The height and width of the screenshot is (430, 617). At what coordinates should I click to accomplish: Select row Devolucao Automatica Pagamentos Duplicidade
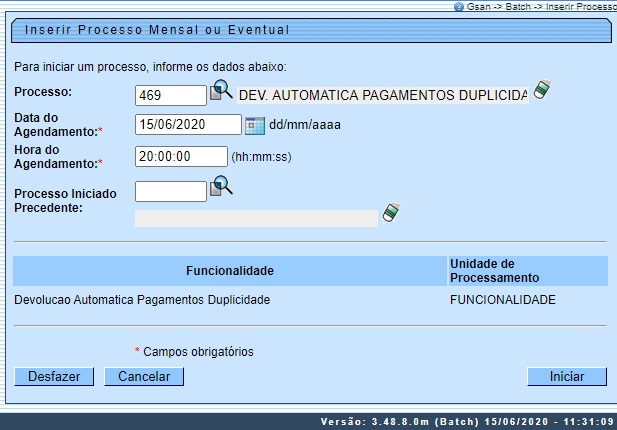pyautogui.click(x=142, y=300)
